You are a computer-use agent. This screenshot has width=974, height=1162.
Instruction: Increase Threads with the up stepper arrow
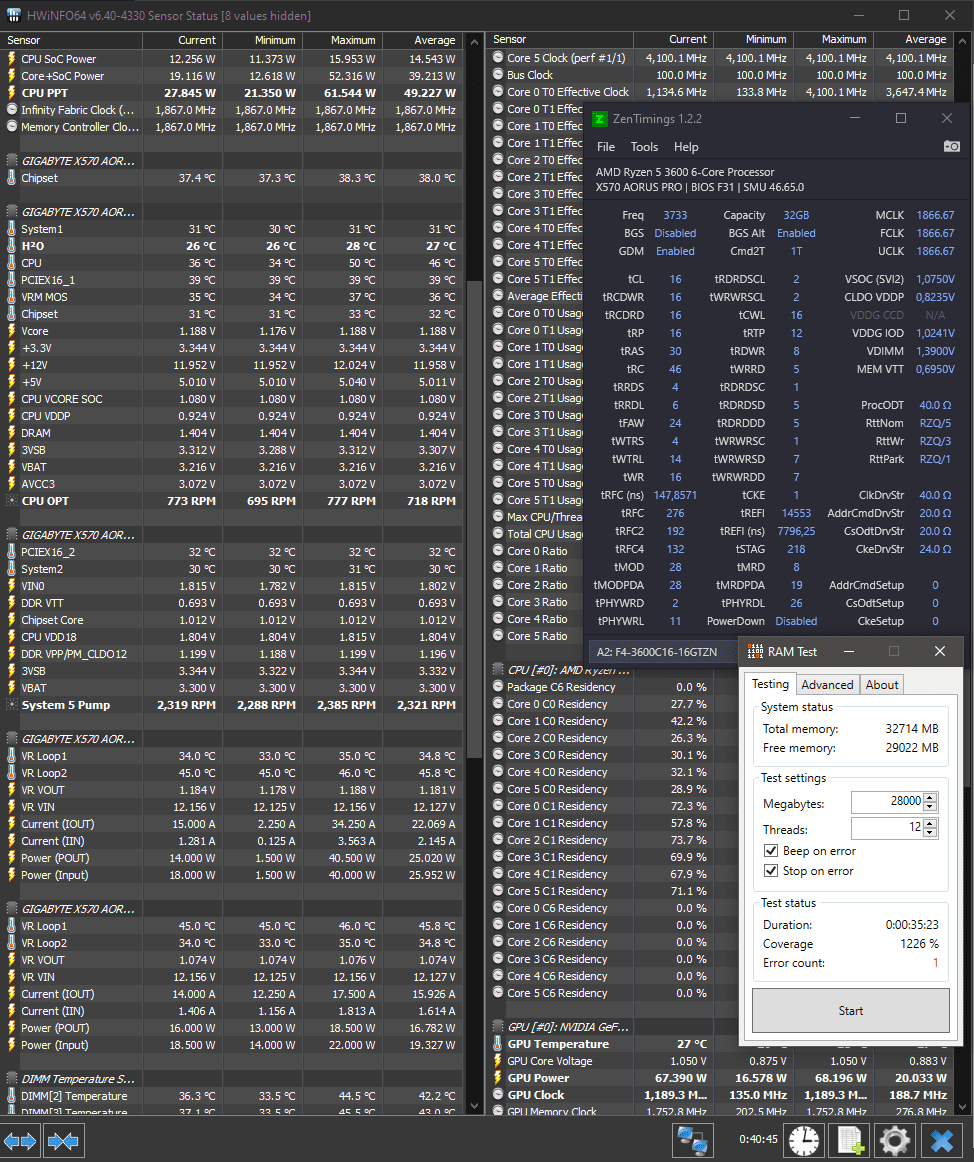pos(931,824)
